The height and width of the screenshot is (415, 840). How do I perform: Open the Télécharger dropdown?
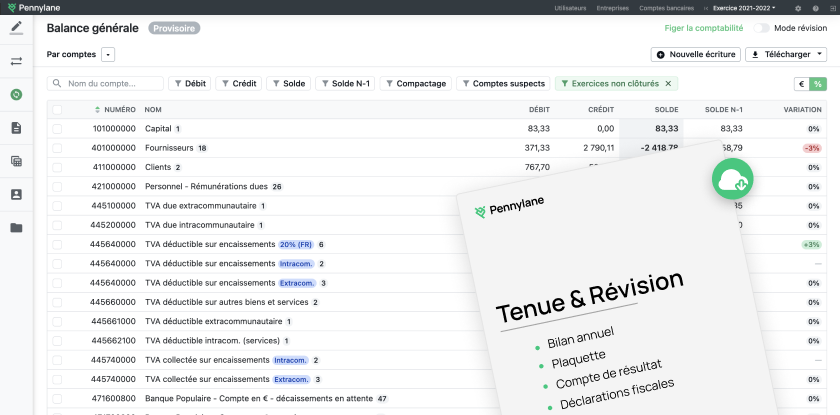click(x=786, y=55)
